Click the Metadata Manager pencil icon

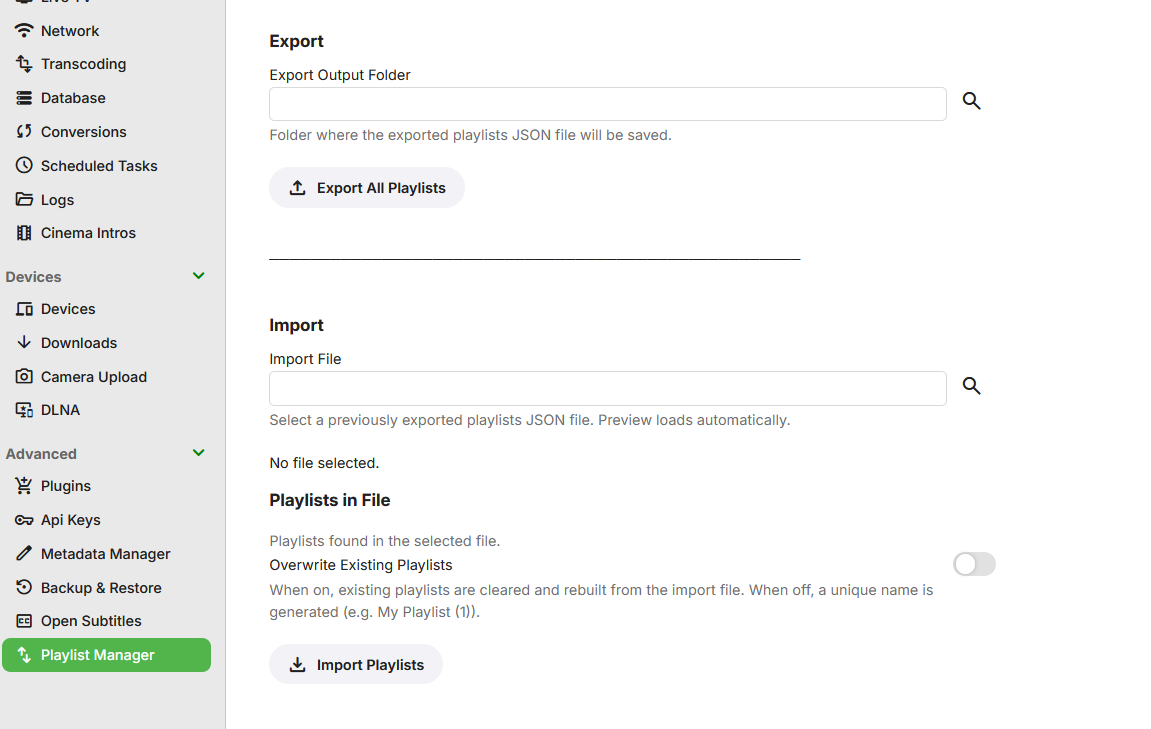tap(24, 554)
